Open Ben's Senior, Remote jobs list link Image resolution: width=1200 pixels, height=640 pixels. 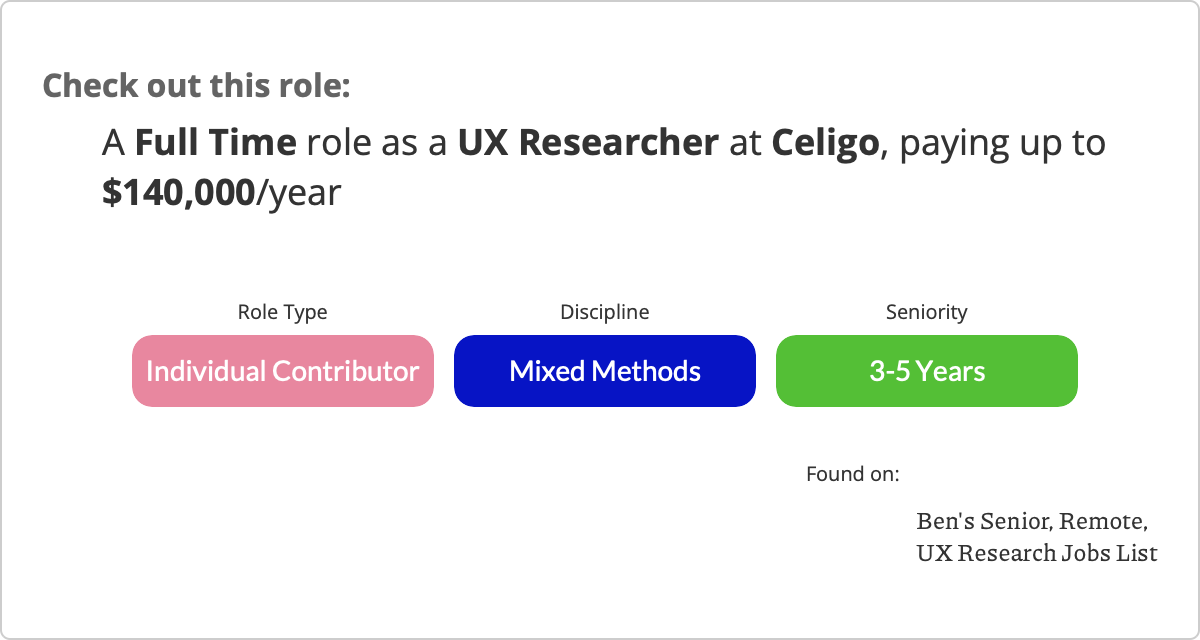(1031, 522)
